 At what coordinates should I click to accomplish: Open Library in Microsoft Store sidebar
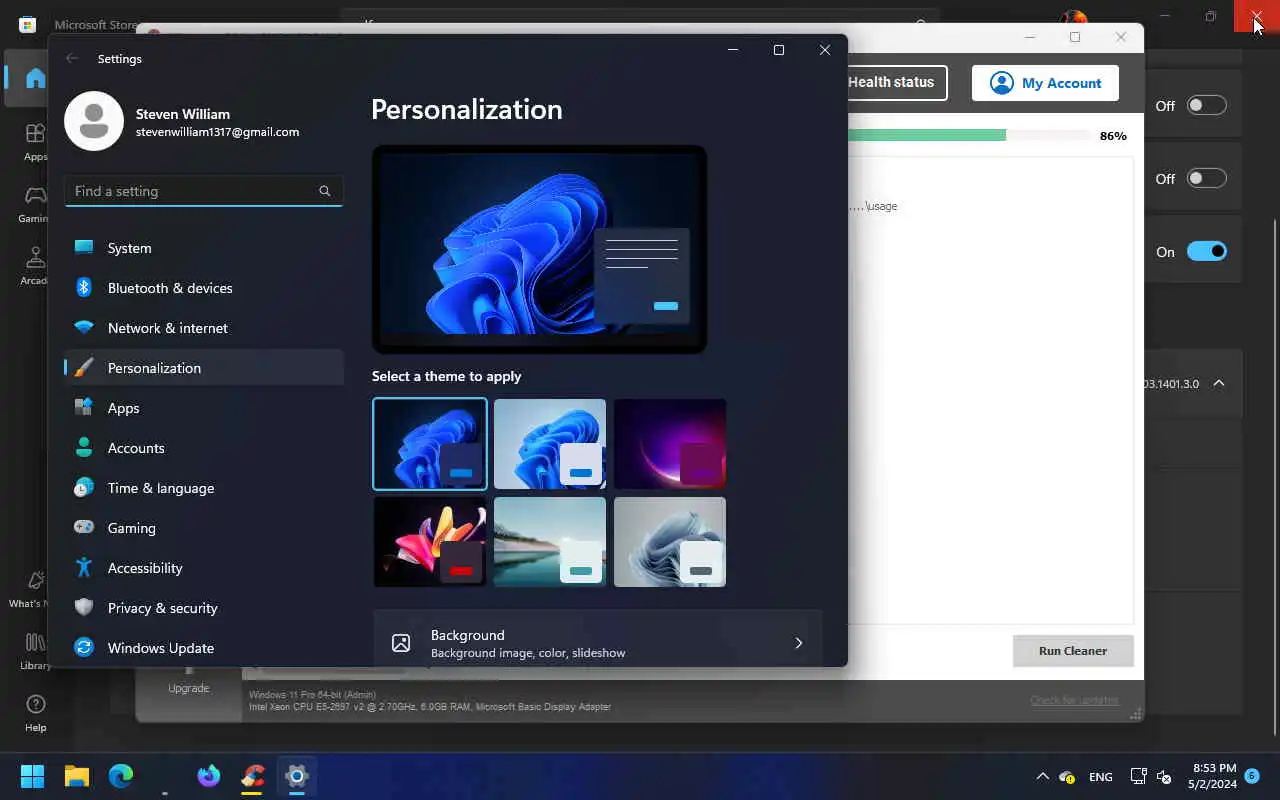[35, 651]
